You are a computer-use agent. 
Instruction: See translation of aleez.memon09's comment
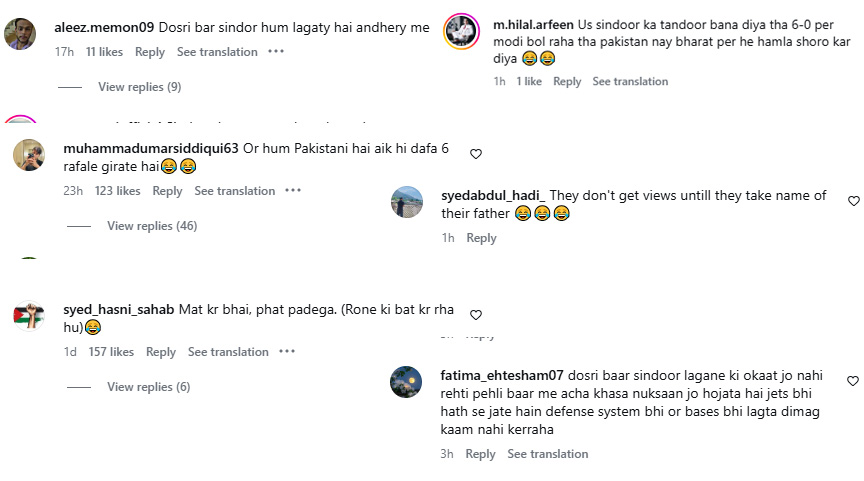tap(217, 52)
